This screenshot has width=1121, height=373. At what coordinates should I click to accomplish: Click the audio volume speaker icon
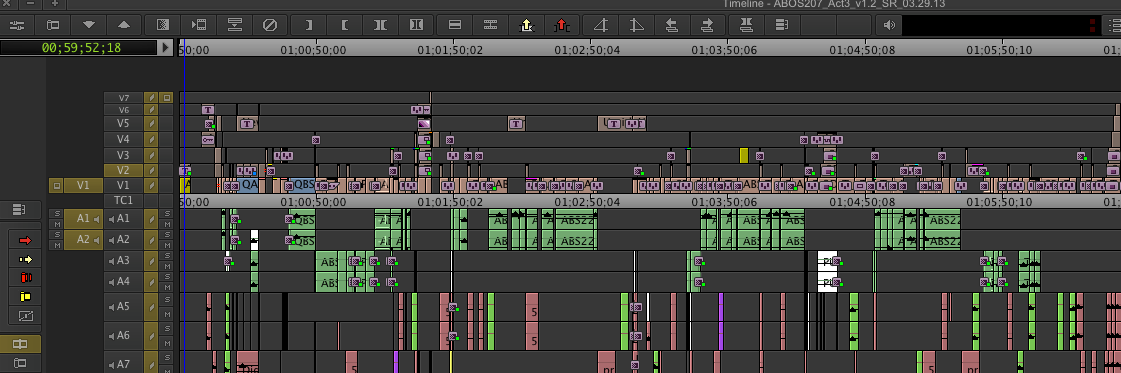click(889, 25)
